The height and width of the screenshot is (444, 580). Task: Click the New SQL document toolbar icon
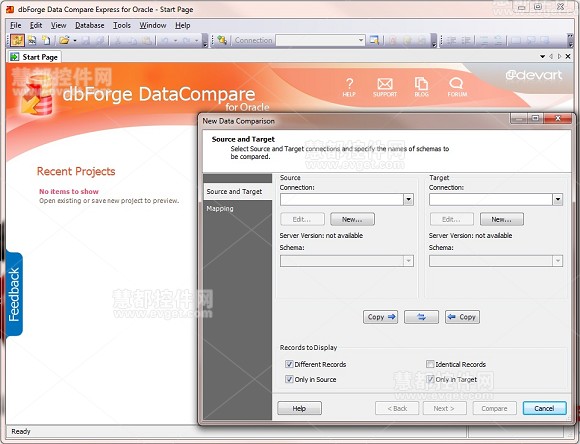point(32,40)
